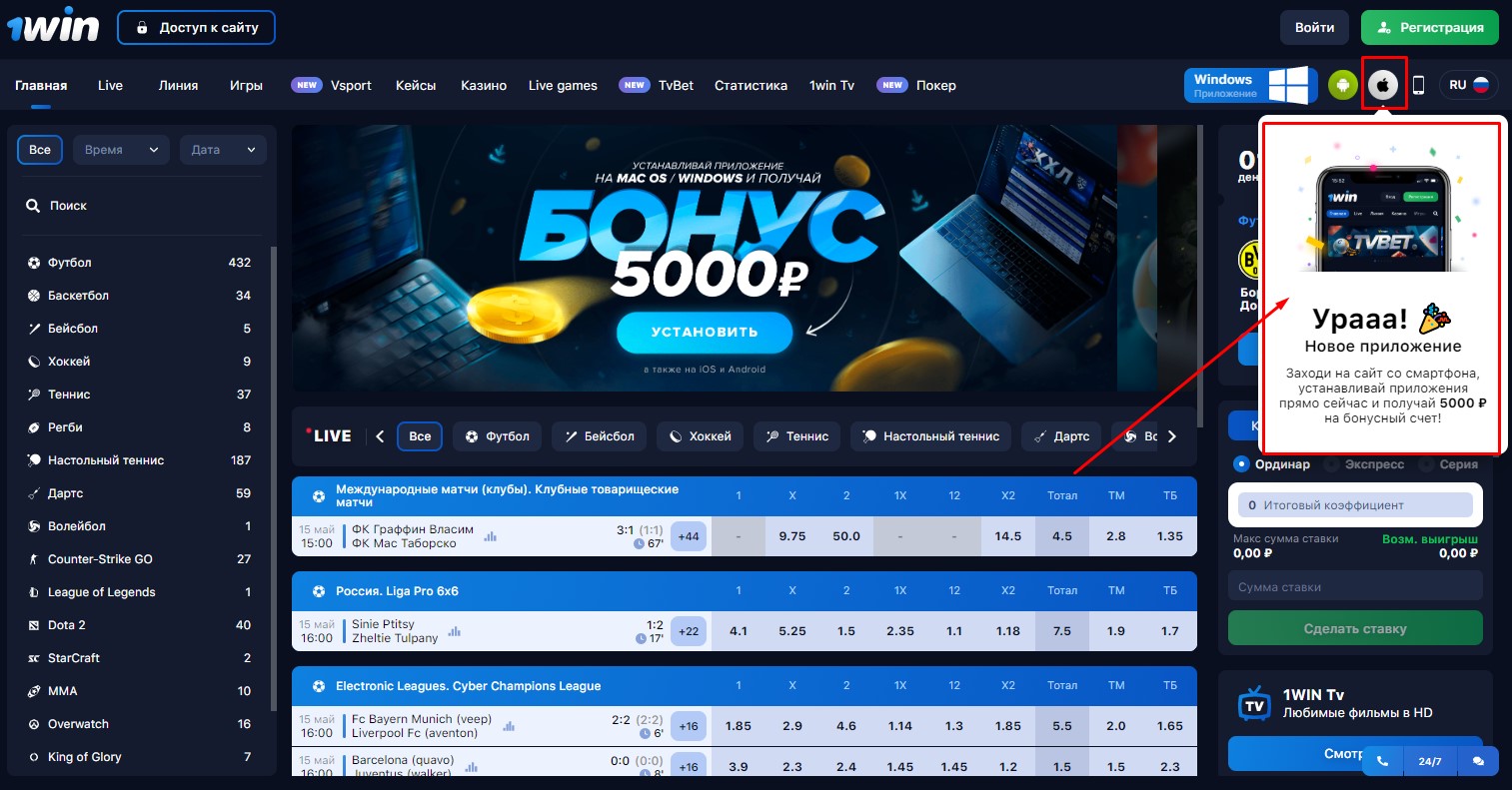Expand the Время dropdown
The width and height of the screenshot is (1512, 790).
121,149
